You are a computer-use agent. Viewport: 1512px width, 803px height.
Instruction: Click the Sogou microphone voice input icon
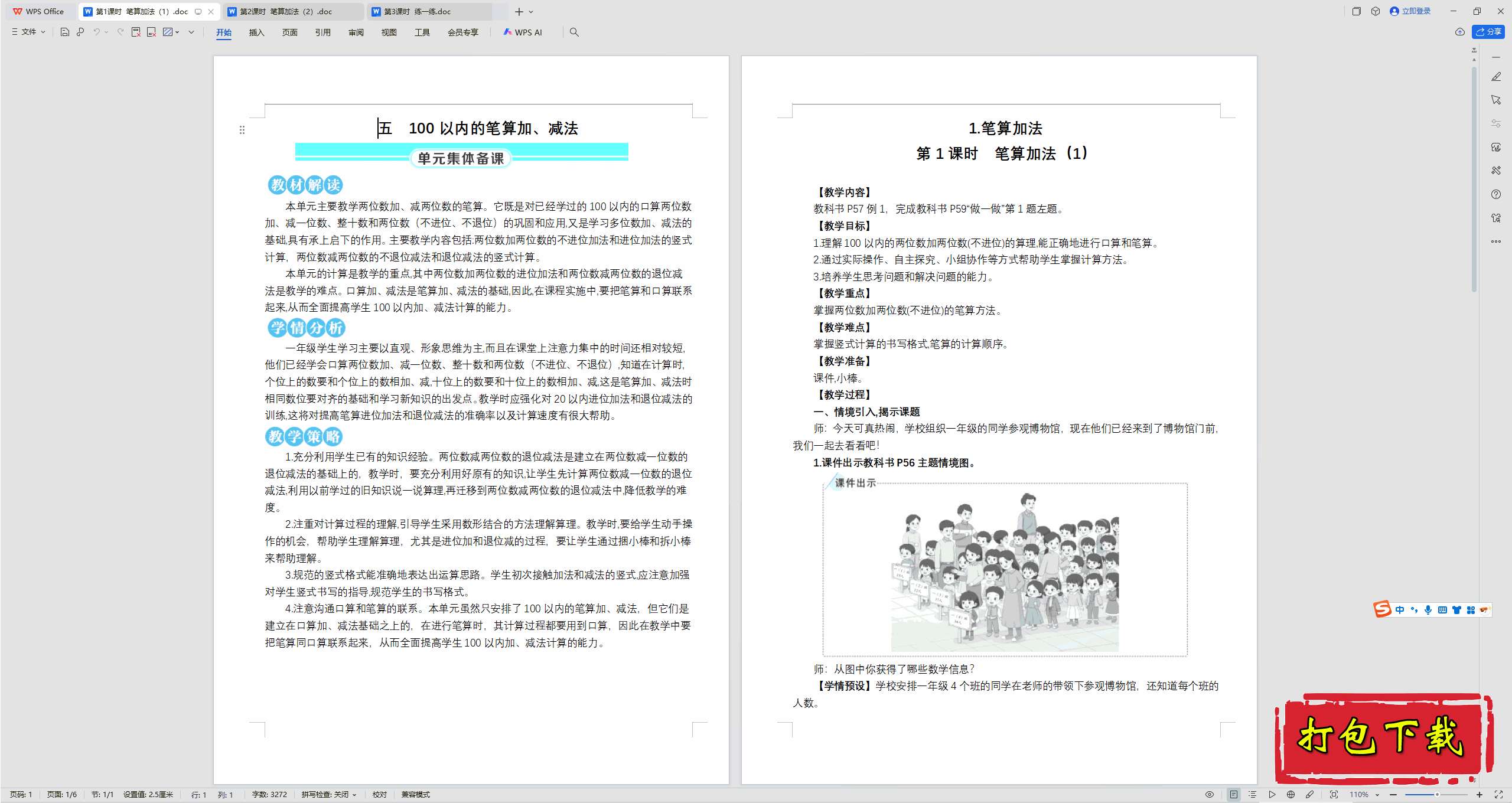(x=1428, y=610)
